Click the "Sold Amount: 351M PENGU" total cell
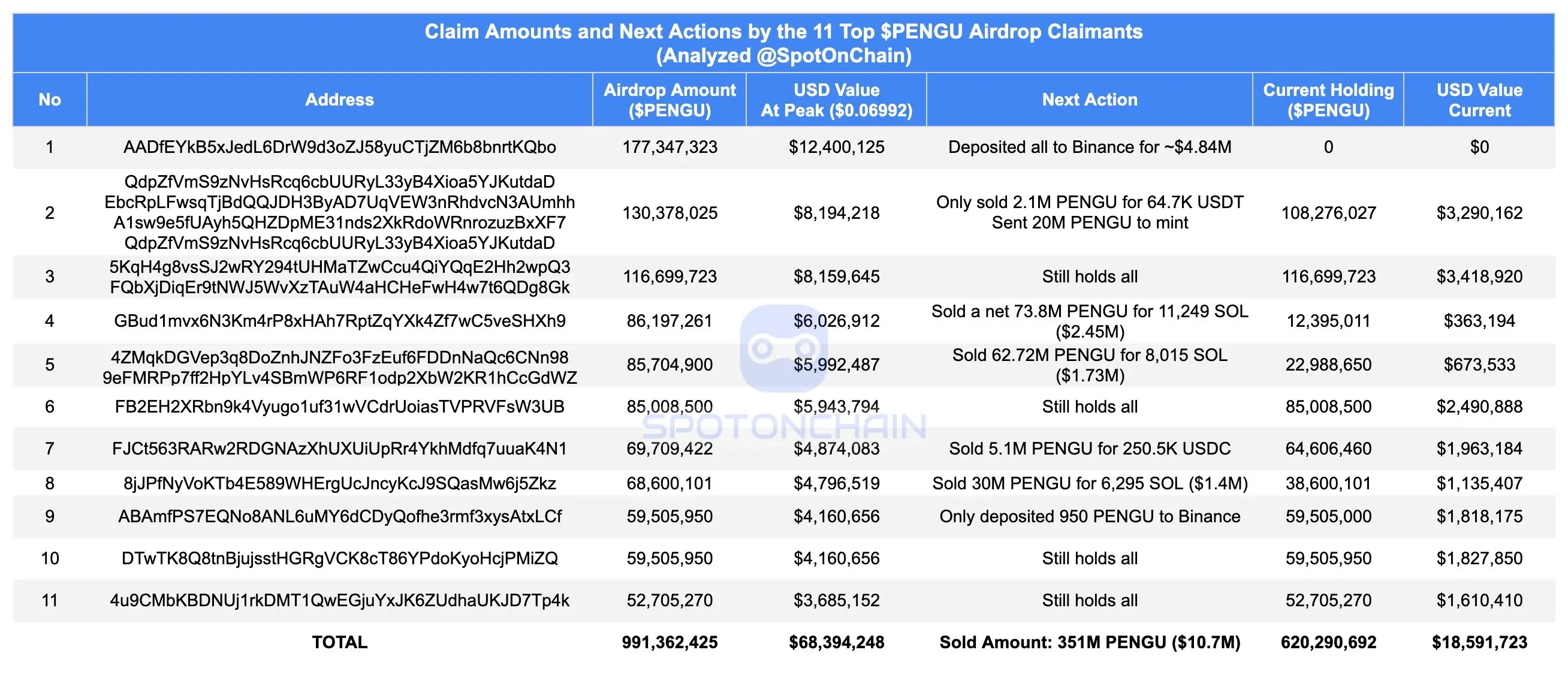The height and width of the screenshot is (674, 1568). click(x=1089, y=642)
